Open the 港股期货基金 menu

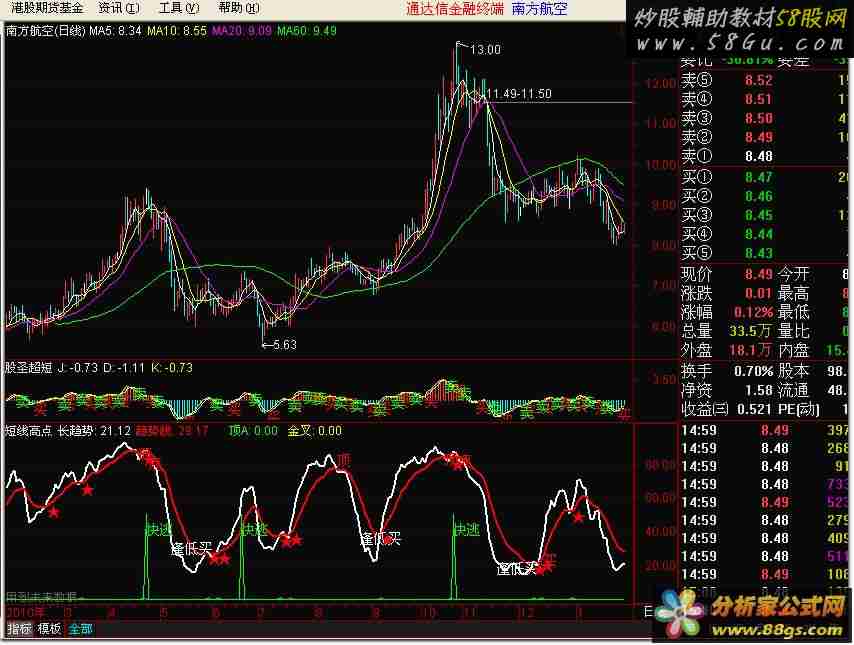(47, 8)
